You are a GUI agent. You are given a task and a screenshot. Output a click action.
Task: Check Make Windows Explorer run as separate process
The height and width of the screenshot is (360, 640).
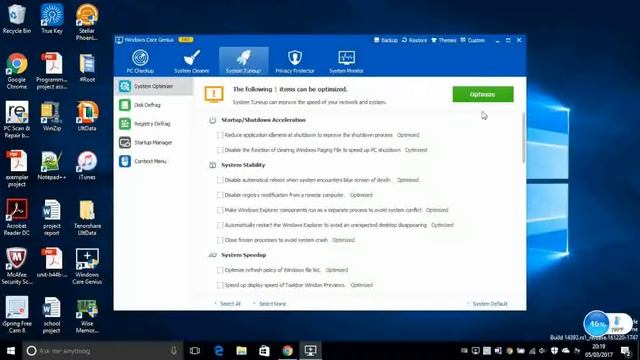(220, 210)
